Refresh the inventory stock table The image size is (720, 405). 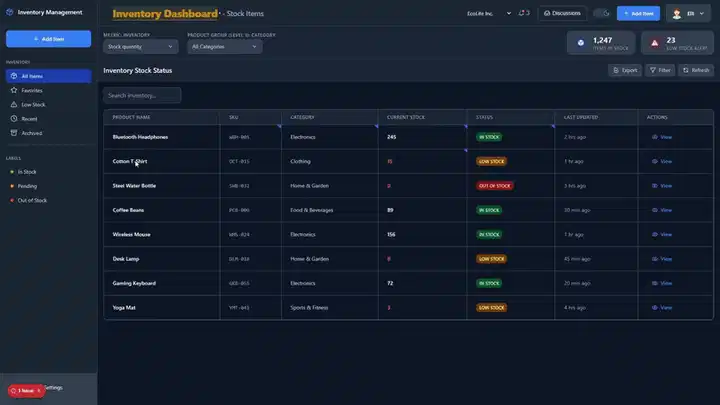(696, 70)
